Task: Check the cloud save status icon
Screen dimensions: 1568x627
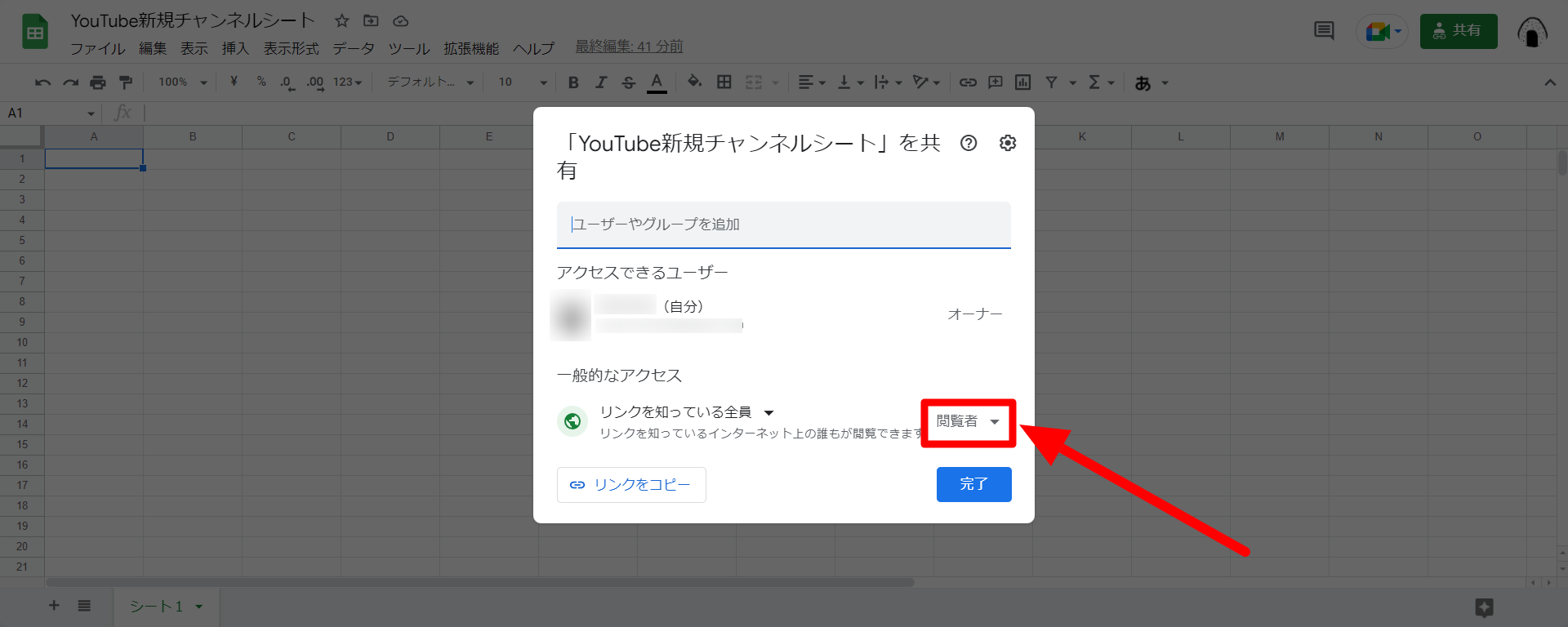Action: 400,20
